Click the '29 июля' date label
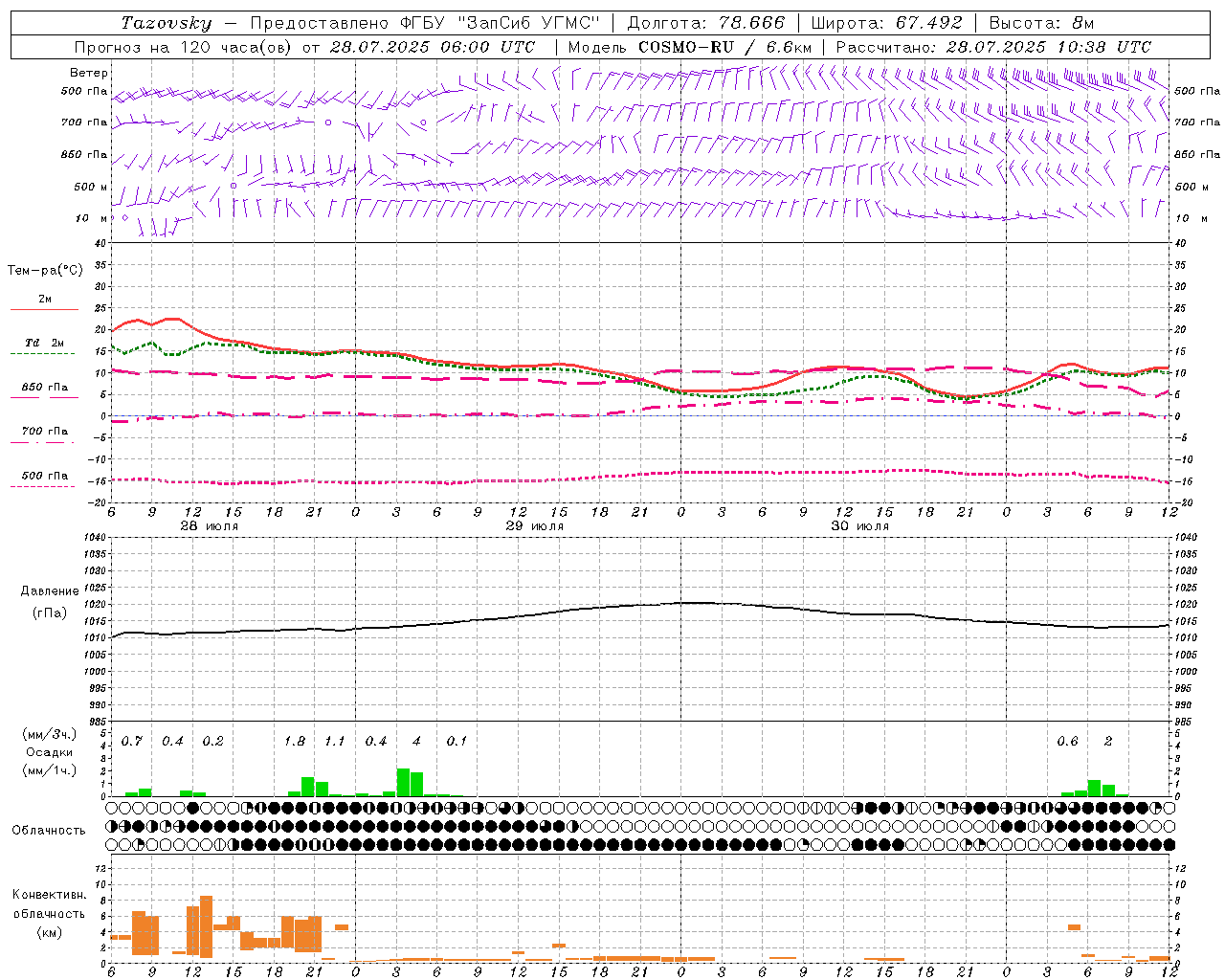The height and width of the screenshot is (980, 1225). (534, 526)
